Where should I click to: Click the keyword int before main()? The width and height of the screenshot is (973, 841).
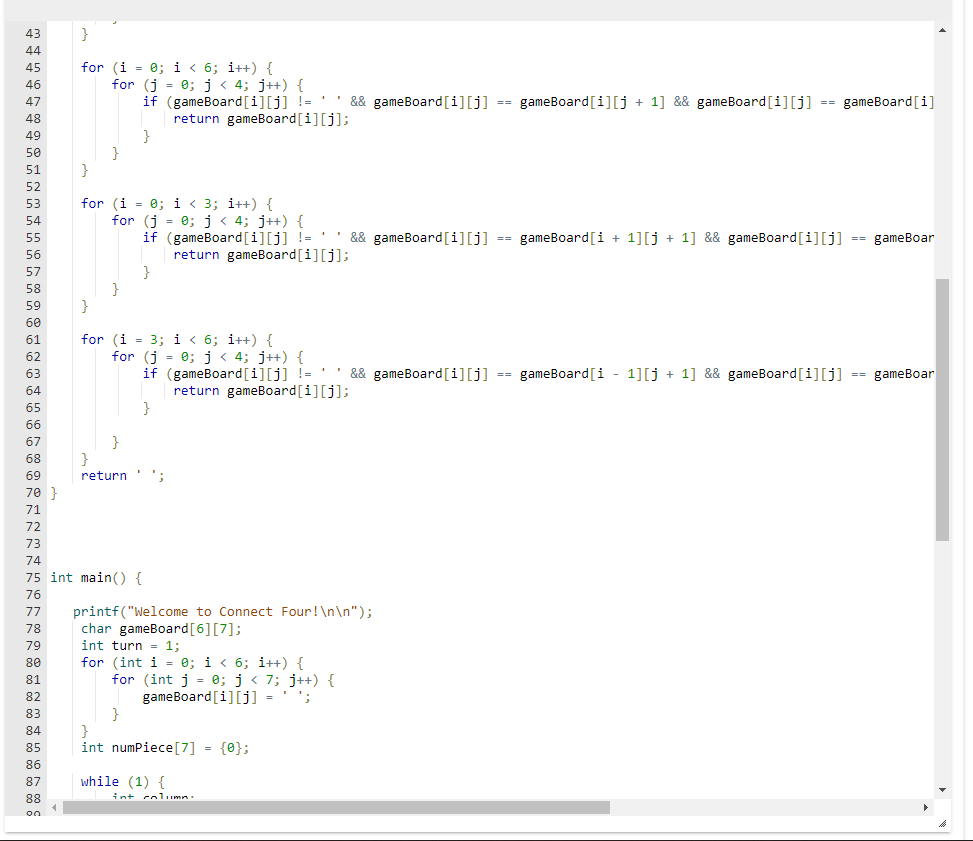pos(60,577)
